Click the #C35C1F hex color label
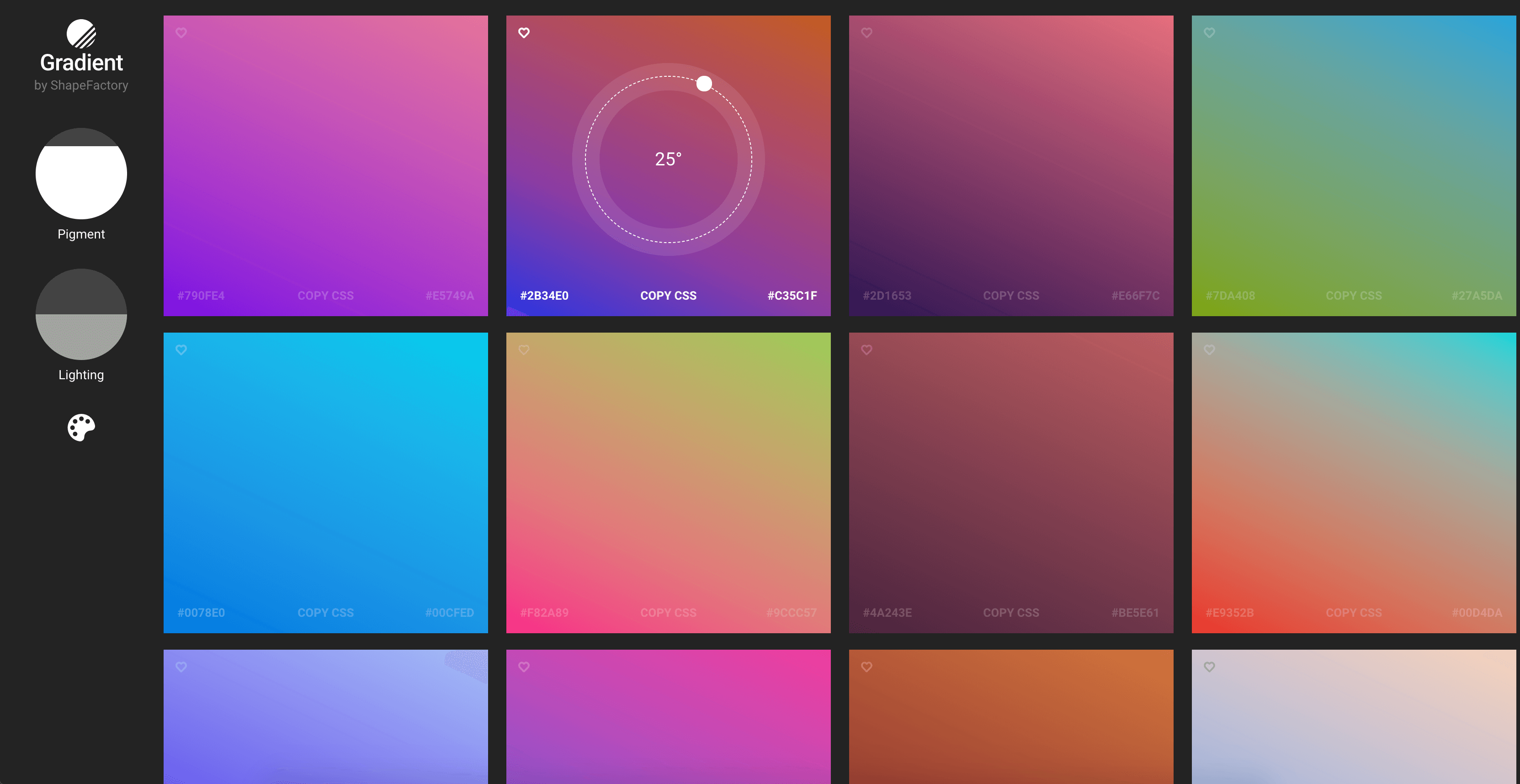1520x784 pixels. (792, 296)
